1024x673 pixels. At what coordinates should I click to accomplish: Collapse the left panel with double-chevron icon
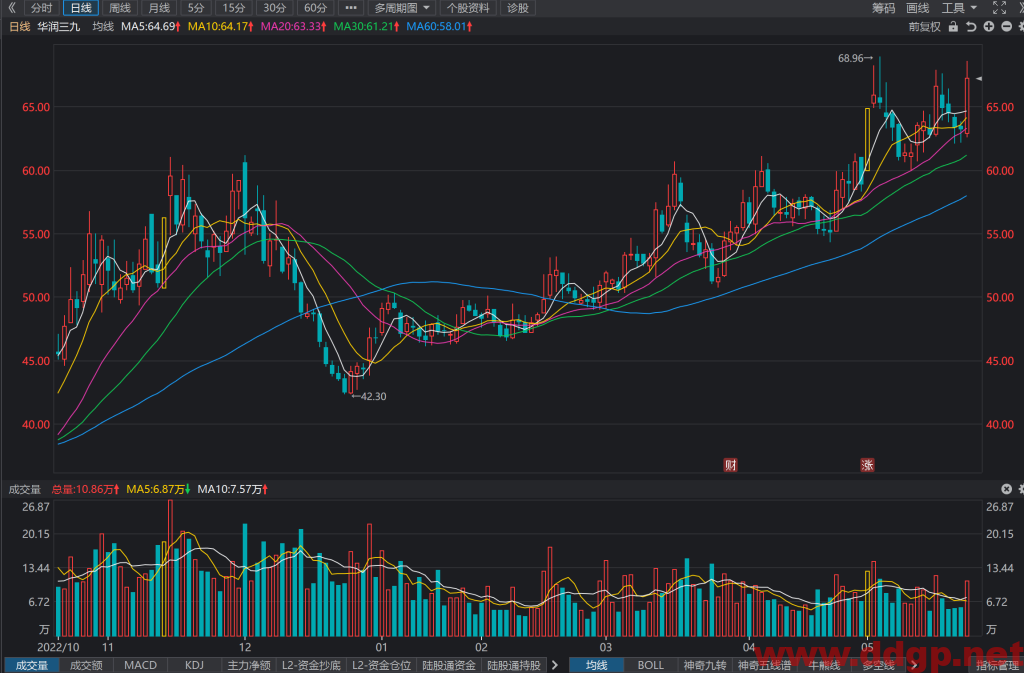point(11,8)
